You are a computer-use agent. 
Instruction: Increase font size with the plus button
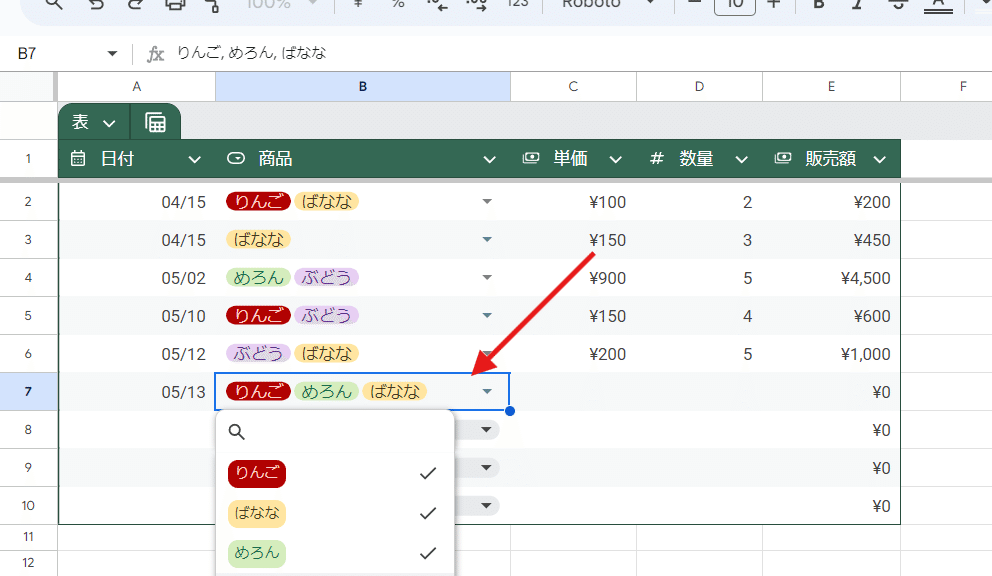(773, 3)
